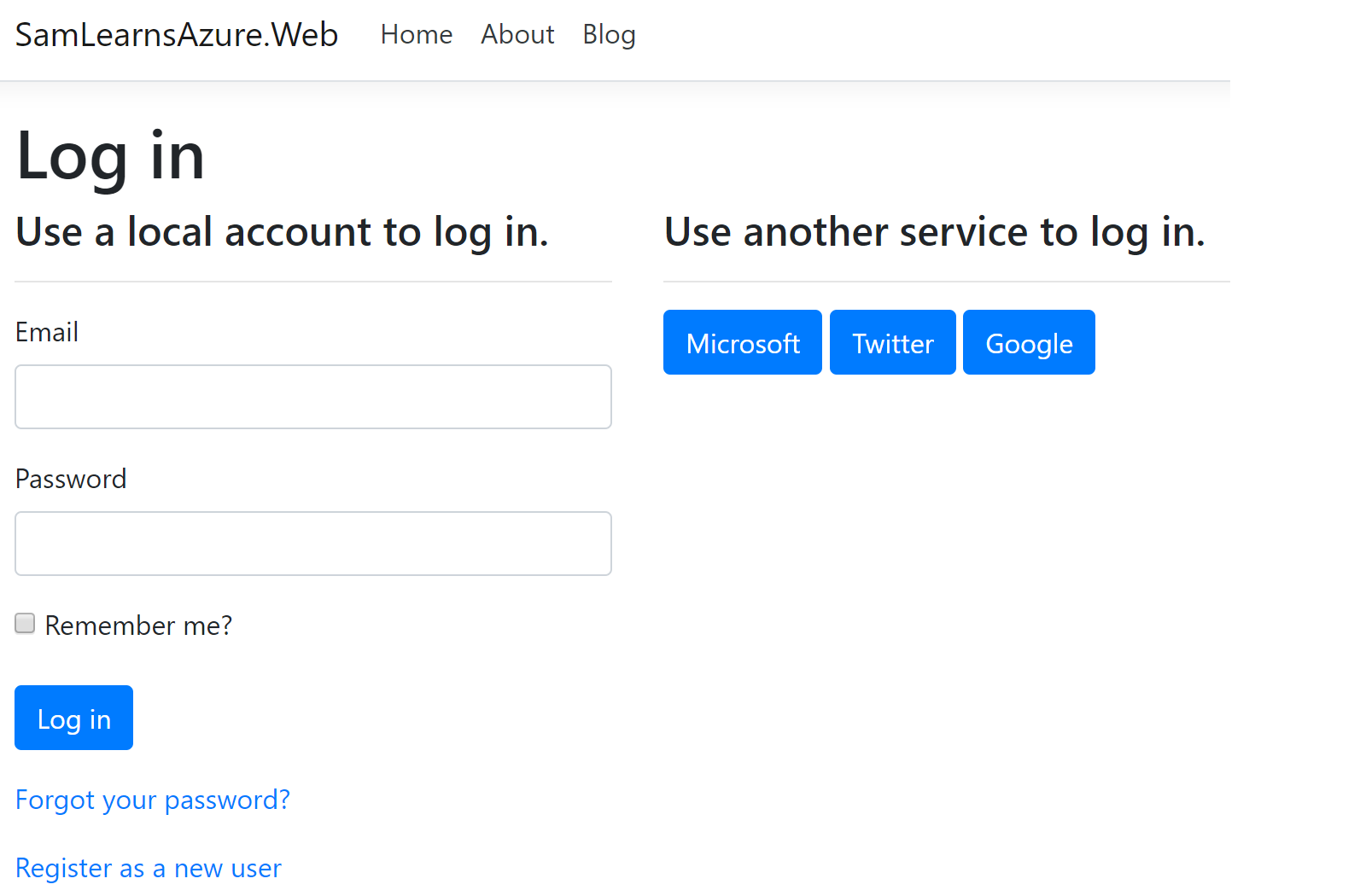Click the "Remember me?" label text
The height and width of the screenshot is (896, 1366).
click(138, 625)
